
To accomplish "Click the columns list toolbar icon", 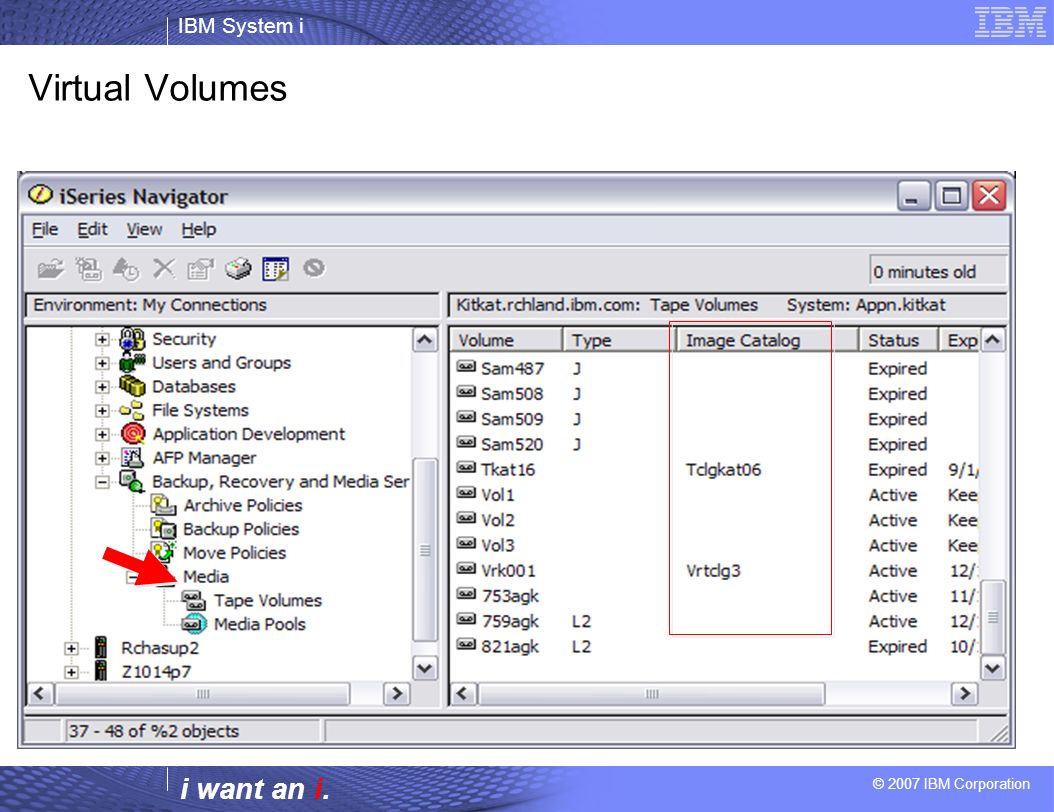I will click(x=276, y=269).
